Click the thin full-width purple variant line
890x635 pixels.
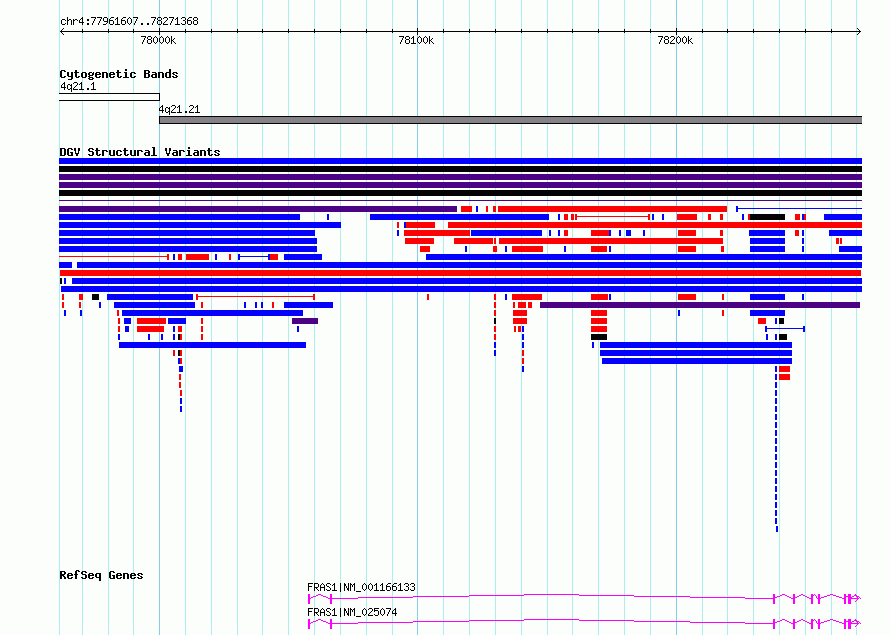[x=460, y=201]
